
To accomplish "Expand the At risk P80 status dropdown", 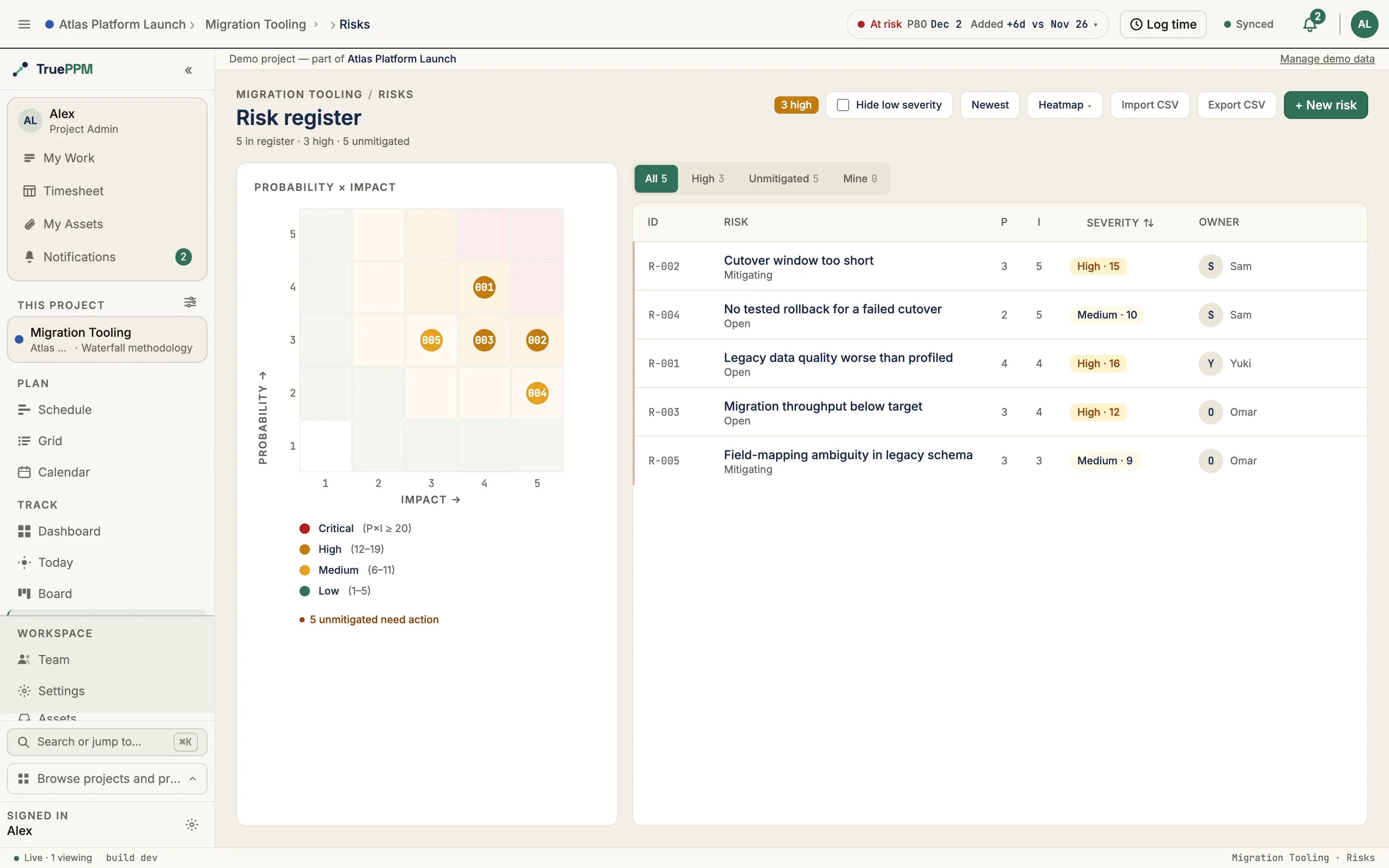I will pos(978,24).
